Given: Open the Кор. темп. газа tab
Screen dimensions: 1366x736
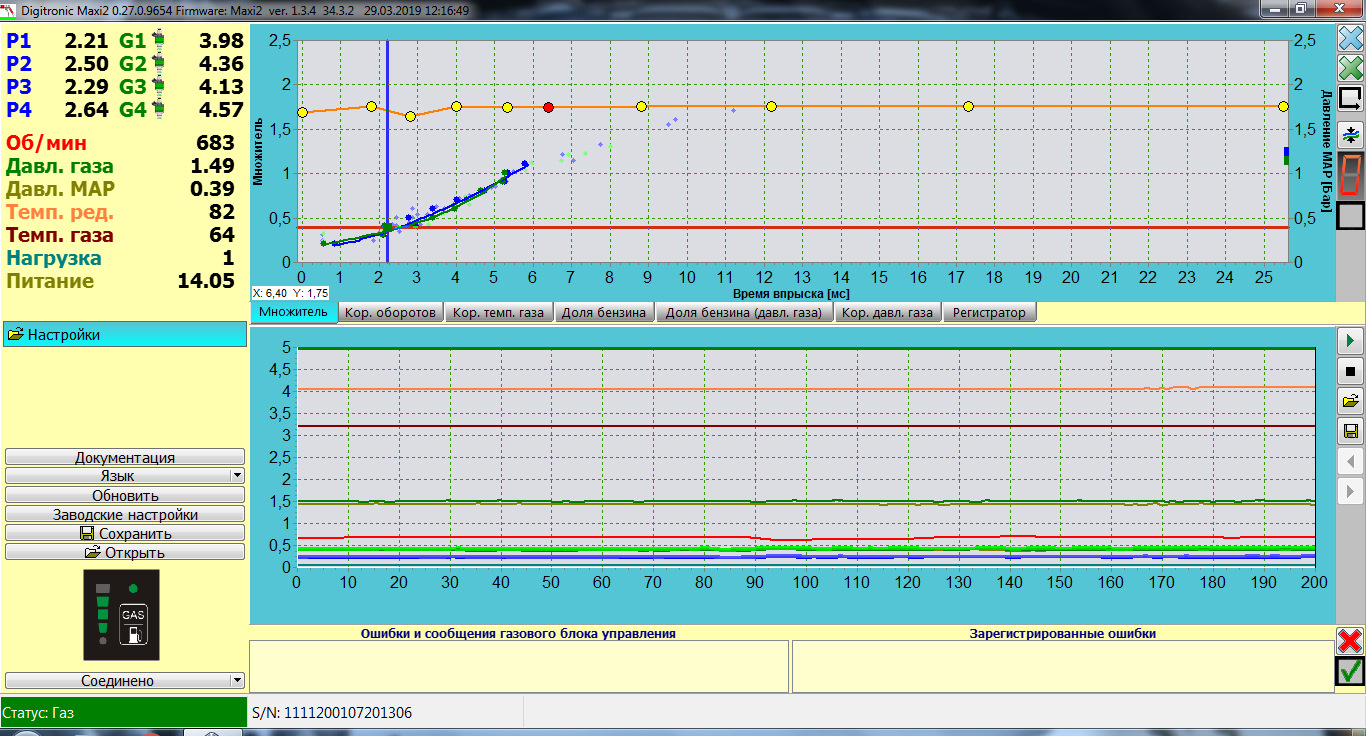Looking at the screenshot, I should [x=498, y=313].
